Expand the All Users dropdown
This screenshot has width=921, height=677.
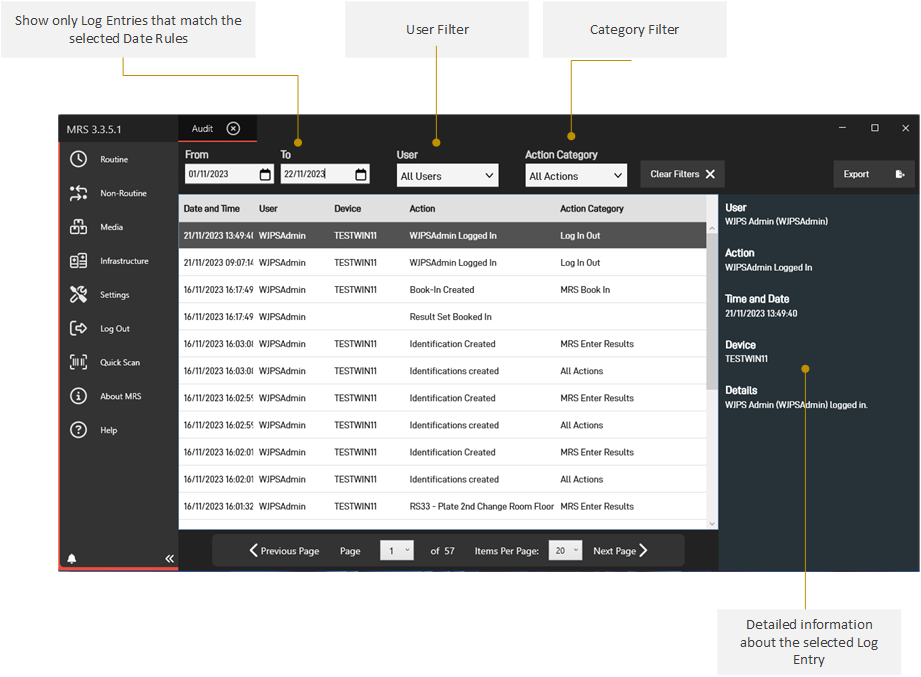pos(447,176)
